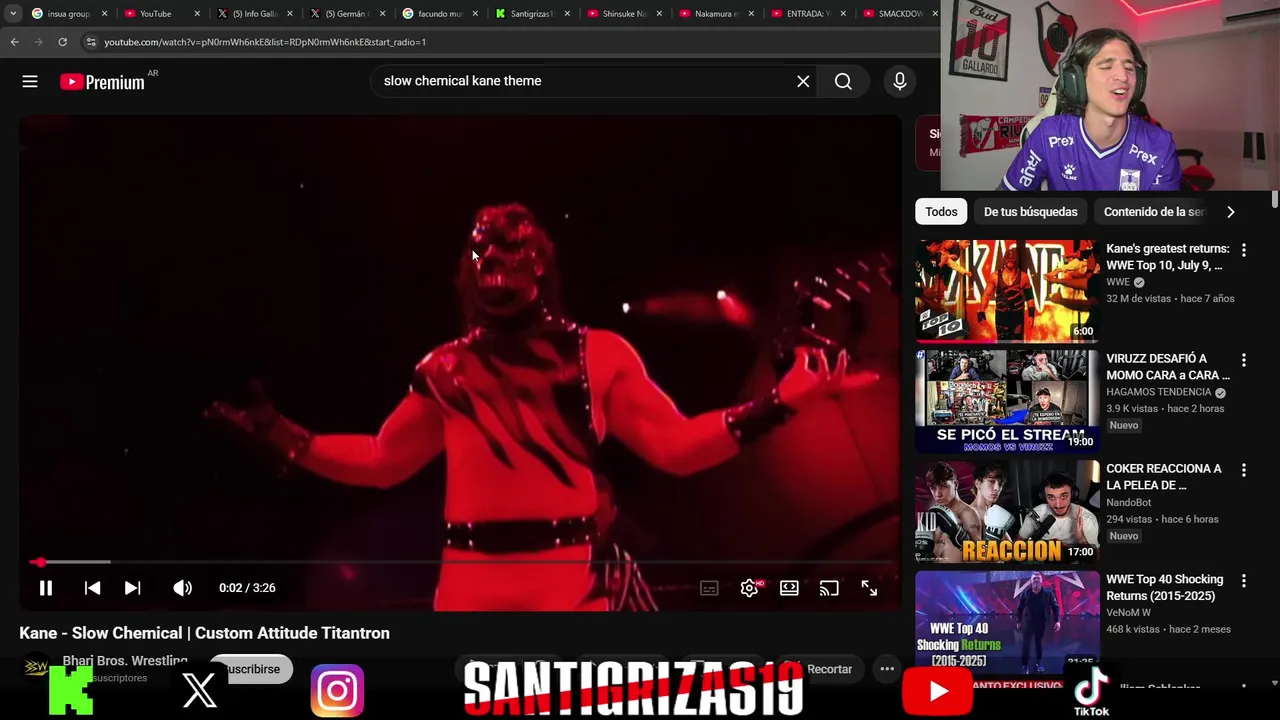Close the Santigrizas Kick tab
The width and height of the screenshot is (1280, 720).
pos(566,14)
